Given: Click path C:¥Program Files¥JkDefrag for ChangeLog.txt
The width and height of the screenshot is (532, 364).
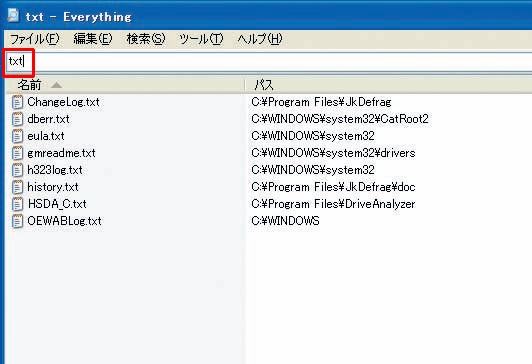Looking at the screenshot, I should tap(321, 102).
